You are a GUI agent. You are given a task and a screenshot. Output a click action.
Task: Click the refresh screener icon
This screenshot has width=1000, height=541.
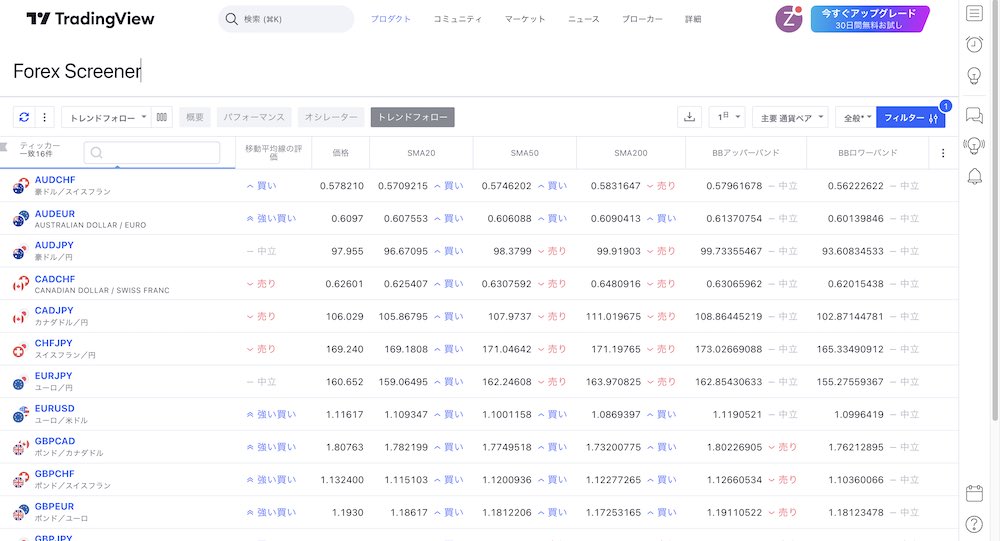pos(24,117)
